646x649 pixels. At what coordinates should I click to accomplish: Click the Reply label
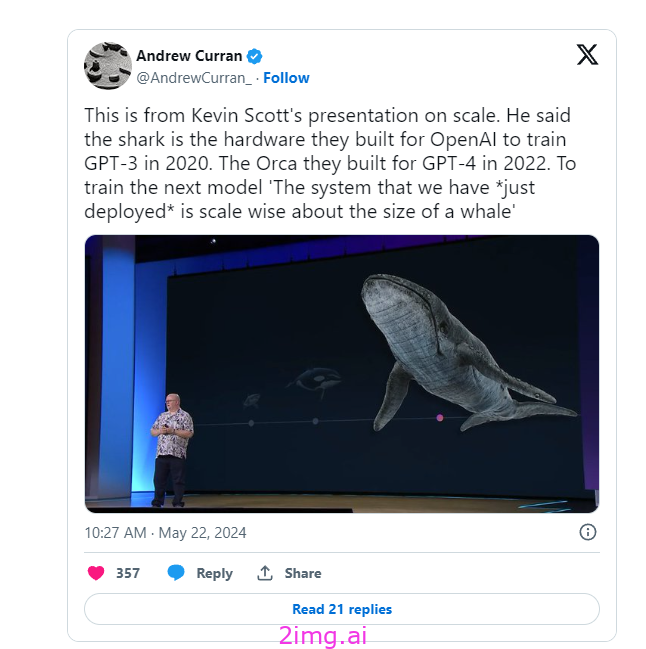pyautogui.click(x=214, y=573)
